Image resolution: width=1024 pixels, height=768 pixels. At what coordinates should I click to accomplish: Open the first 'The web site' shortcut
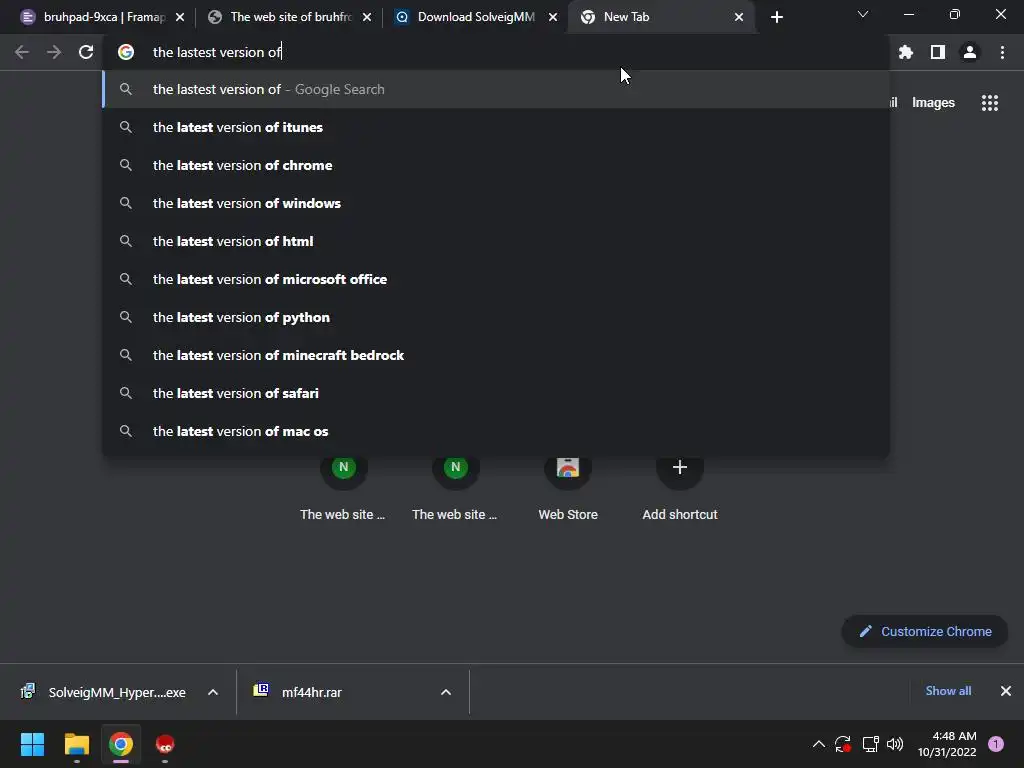coord(344,487)
